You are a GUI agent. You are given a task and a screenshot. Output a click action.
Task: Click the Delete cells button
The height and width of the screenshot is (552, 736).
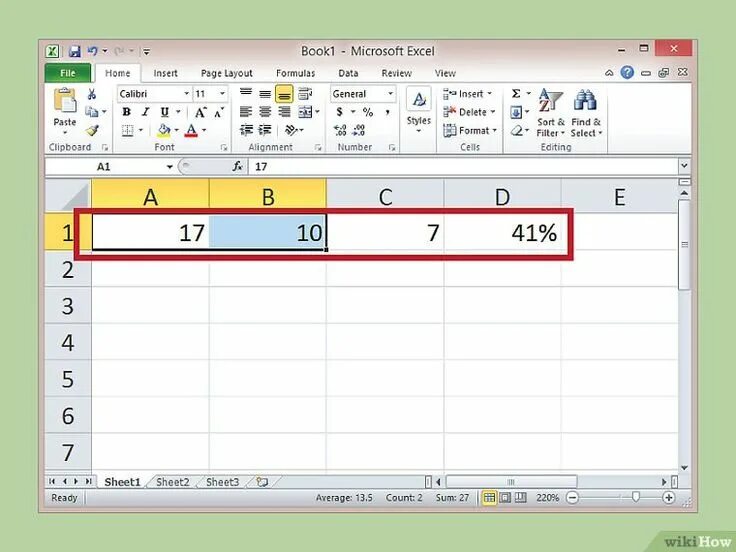pos(469,112)
